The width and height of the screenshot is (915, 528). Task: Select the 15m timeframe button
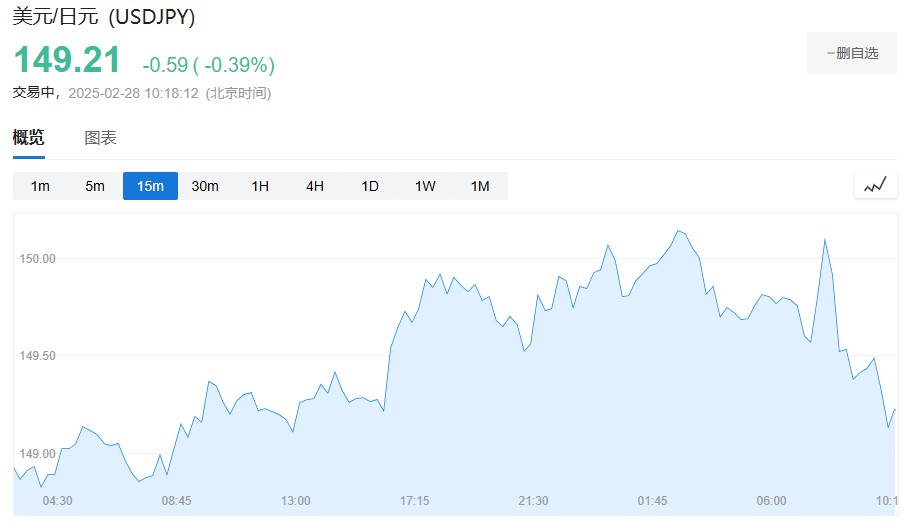coord(150,186)
